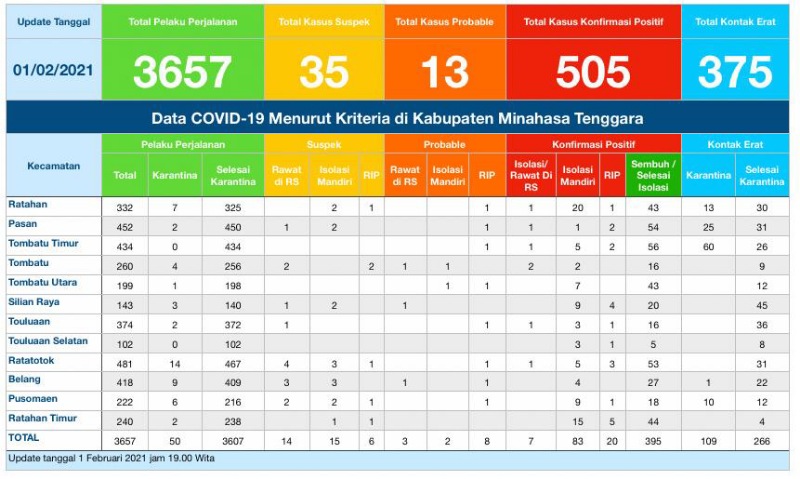Click the Sembuh / Selesai Isolasi green header
This screenshot has height=479, width=800.
[653, 175]
